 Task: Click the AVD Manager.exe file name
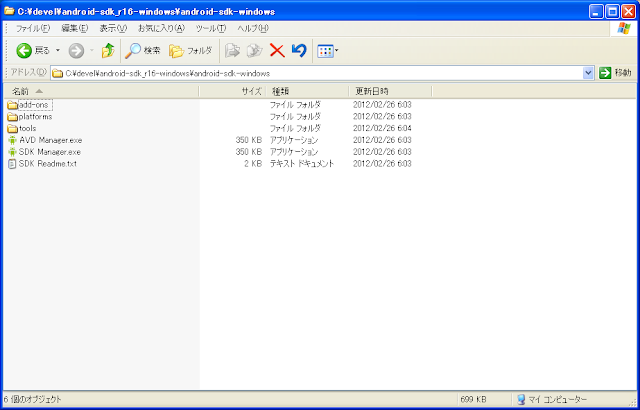point(51,140)
